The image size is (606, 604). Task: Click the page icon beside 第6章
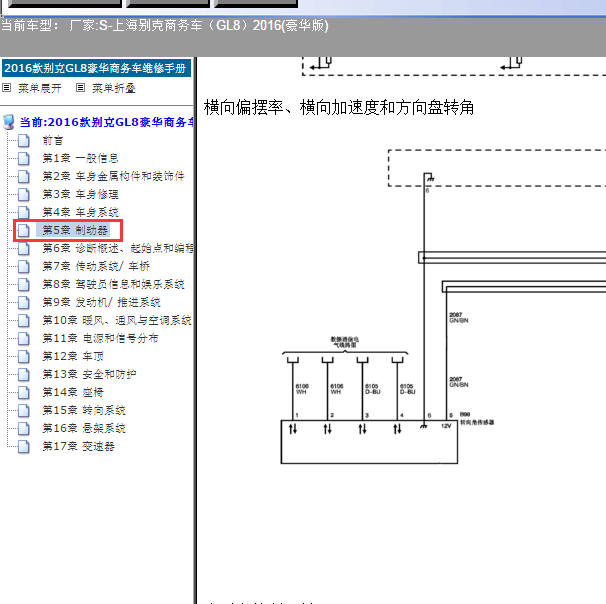[x=24, y=248]
